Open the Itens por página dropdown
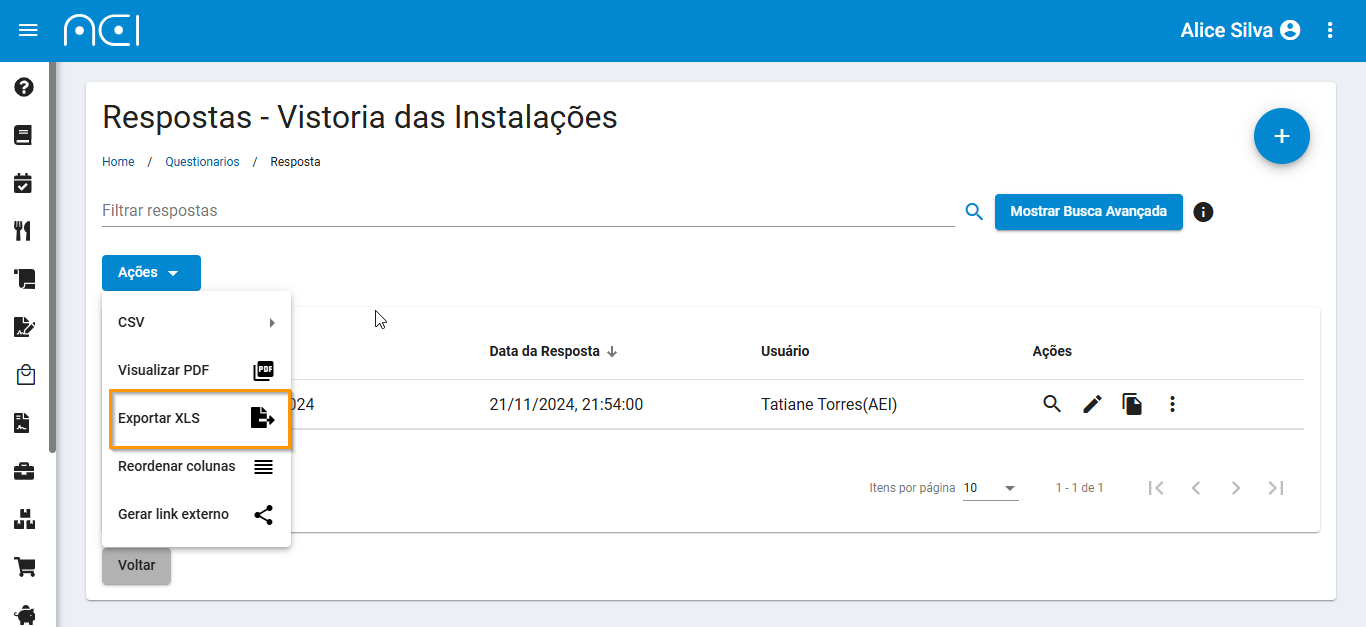1366x627 pixels. (990, 488)
